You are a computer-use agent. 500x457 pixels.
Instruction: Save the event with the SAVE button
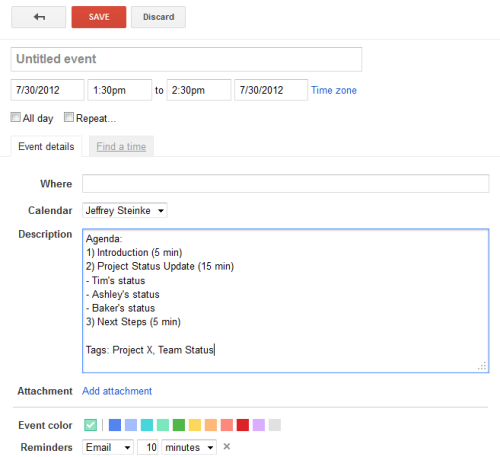tap(99, 17)
